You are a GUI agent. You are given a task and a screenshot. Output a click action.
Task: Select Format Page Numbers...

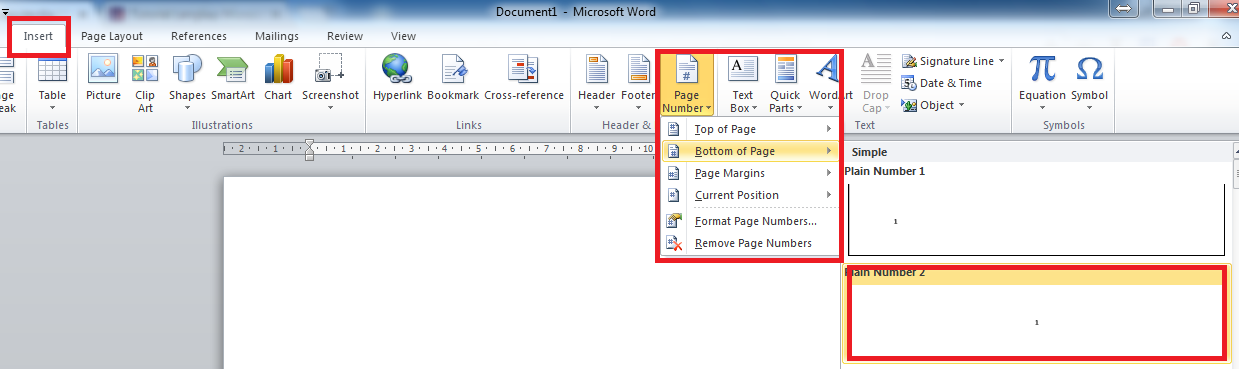click(749, 221)
